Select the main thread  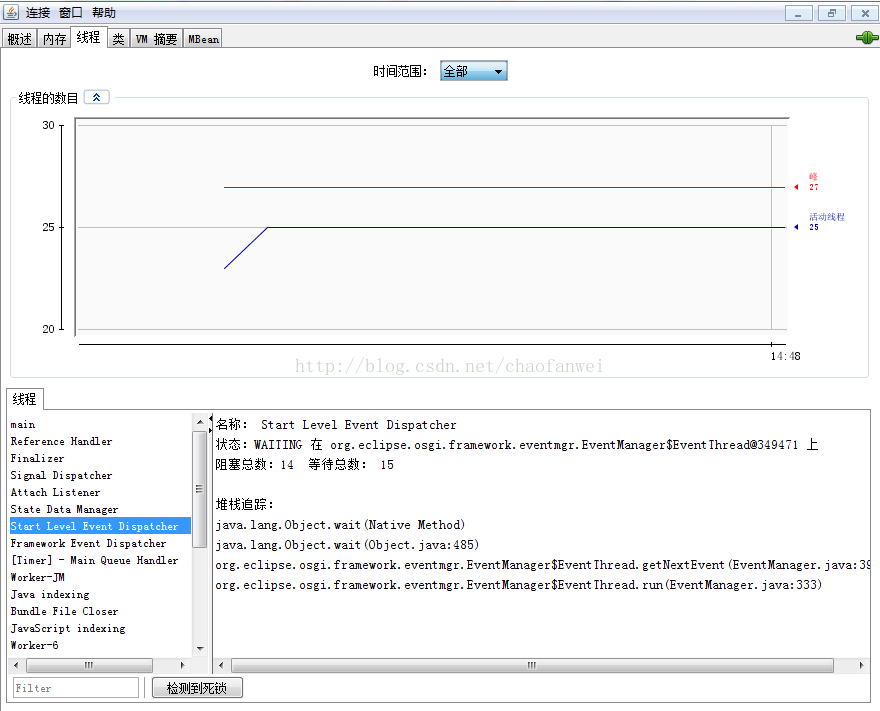(100, 424)
